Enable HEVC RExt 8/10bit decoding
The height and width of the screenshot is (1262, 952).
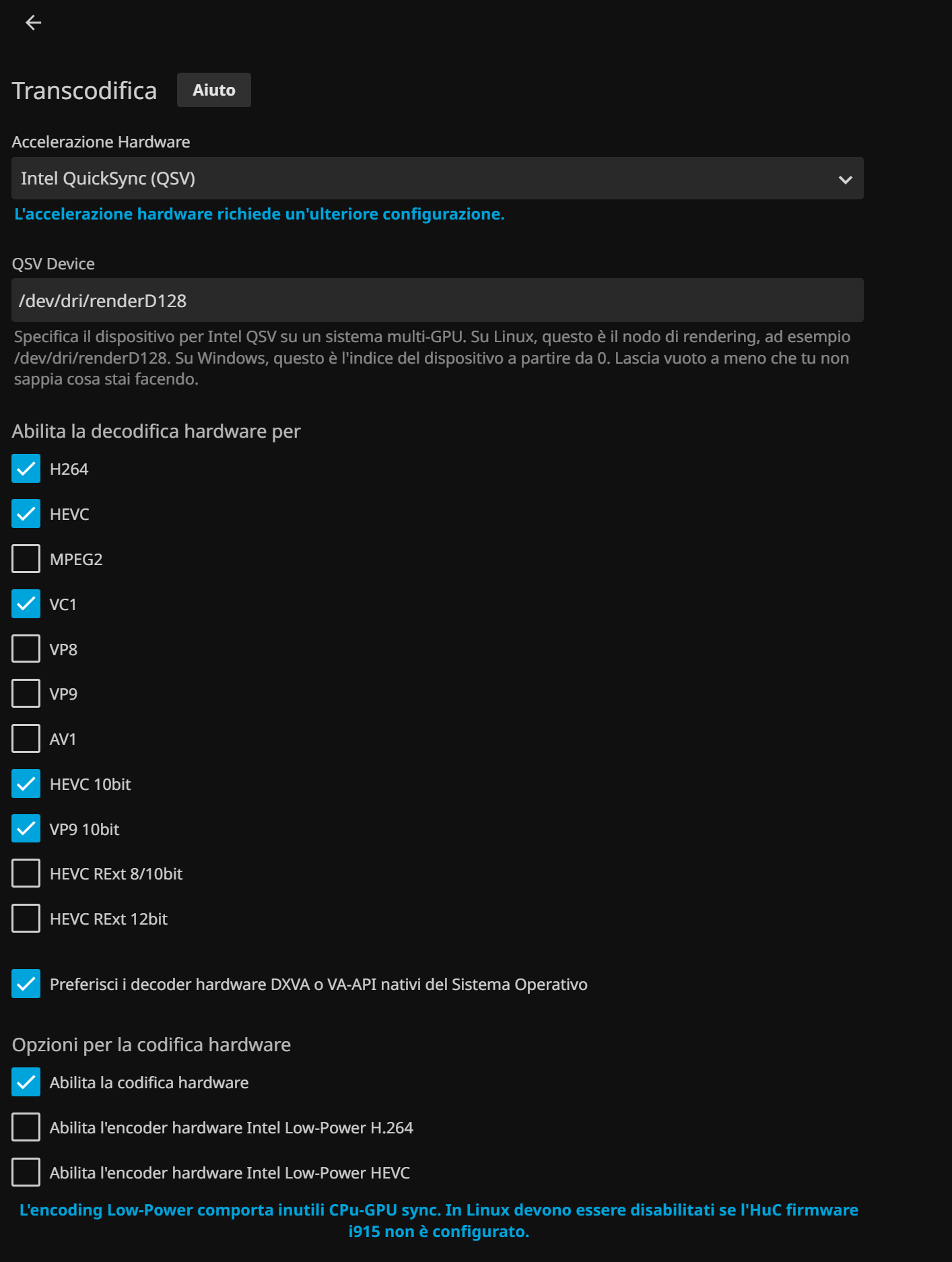pos(26,873)
